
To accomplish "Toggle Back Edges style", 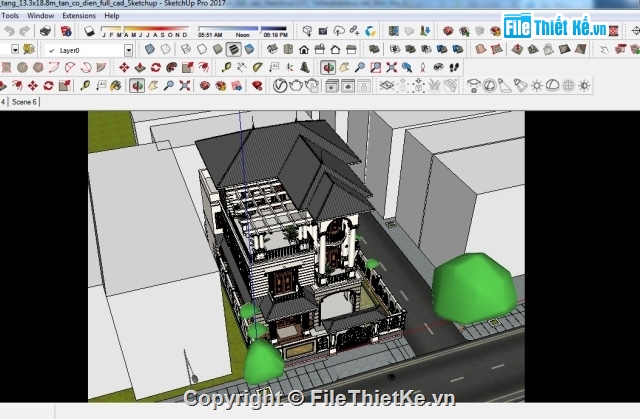I will pyautogui.click(x=165, y=49).
